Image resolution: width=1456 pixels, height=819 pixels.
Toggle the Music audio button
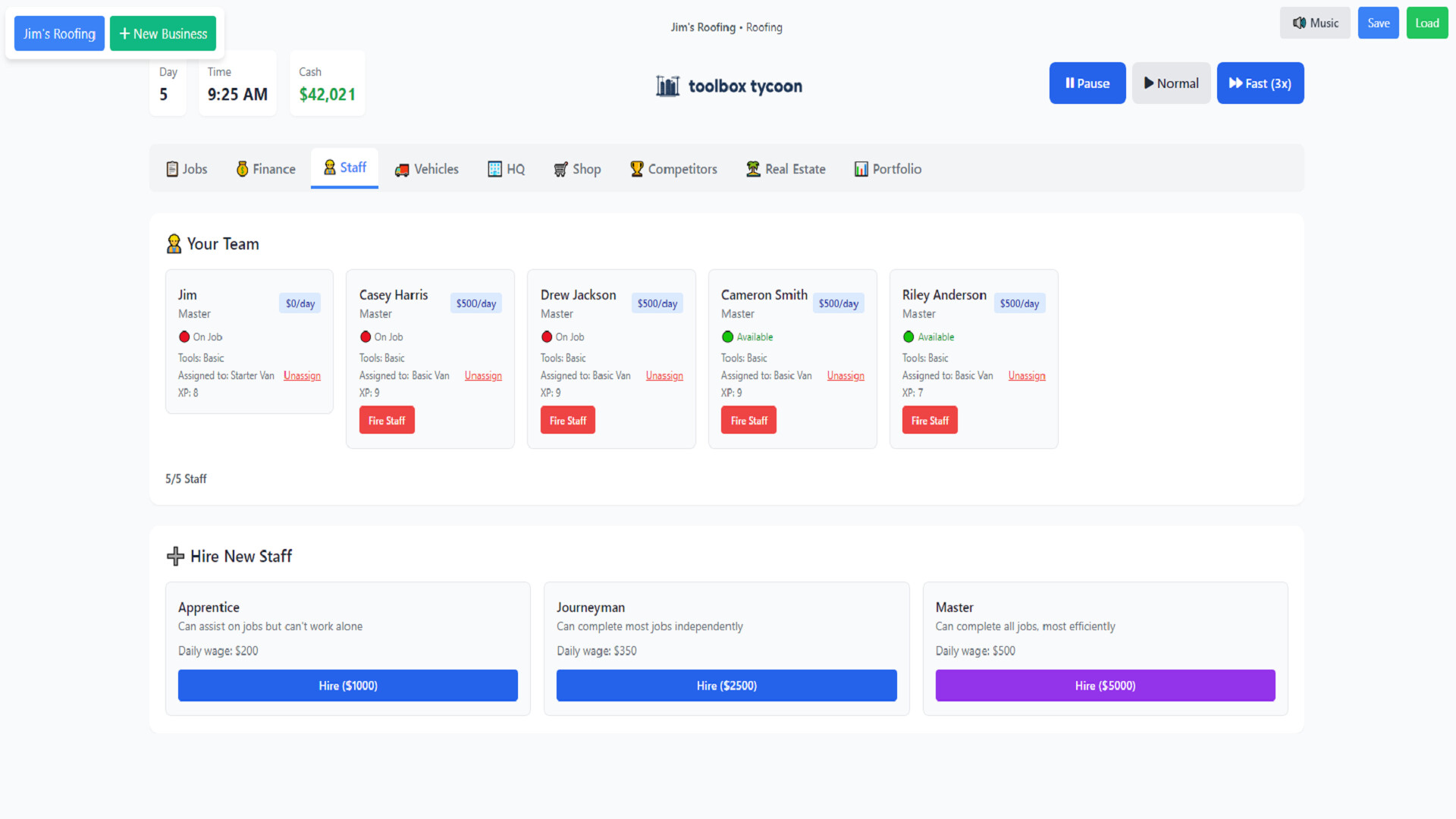(x=1315, y=23)
